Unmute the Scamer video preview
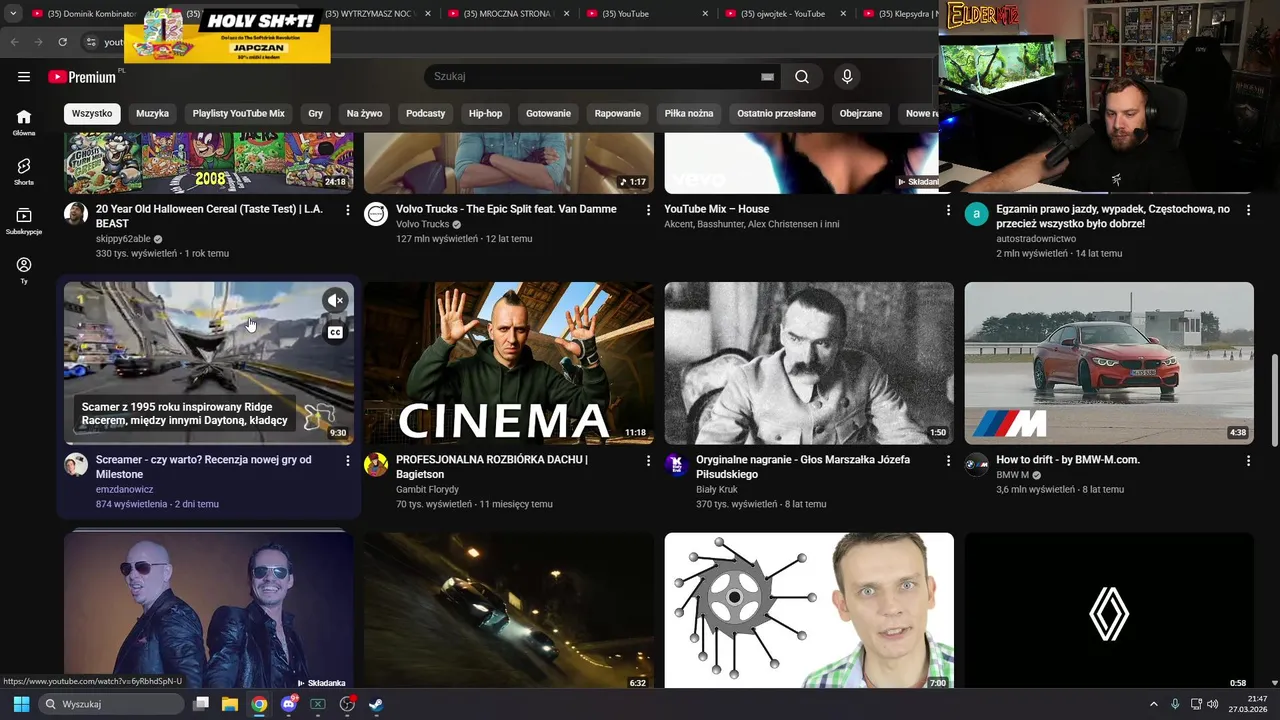1280x720 pixels. tap(335, 300)
